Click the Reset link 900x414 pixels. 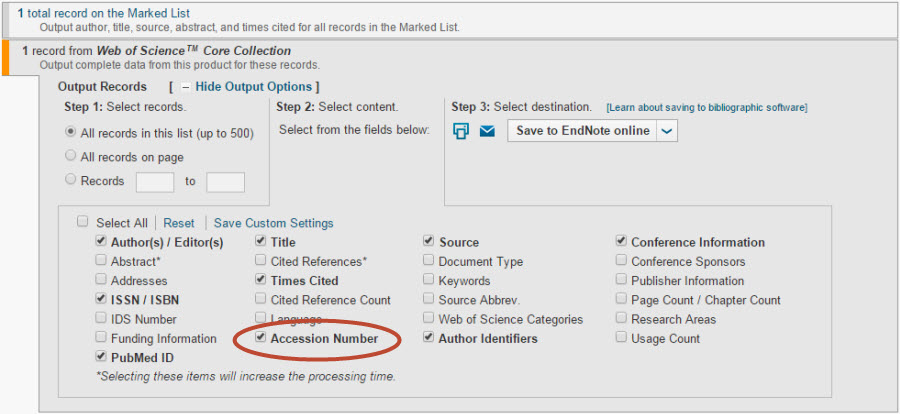point(179,224)
